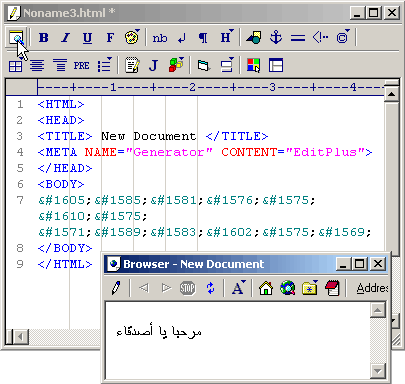Open browser font size dropdown
405x384 pixels.
click(239, 288)
